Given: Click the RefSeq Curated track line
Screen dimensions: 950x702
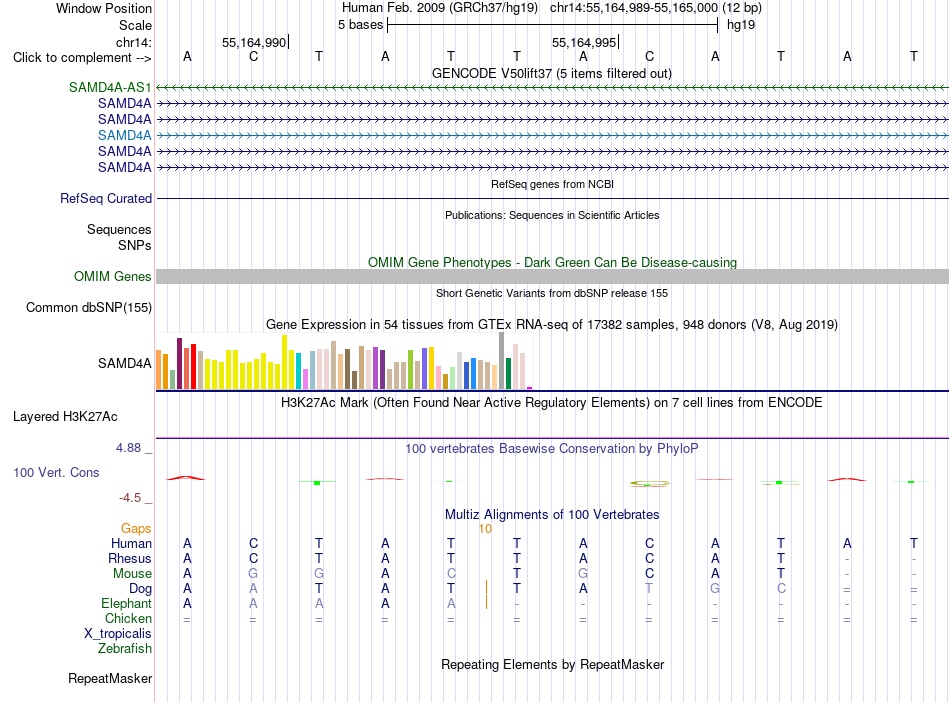Looking at the screenshot, I should coord(553,198).
